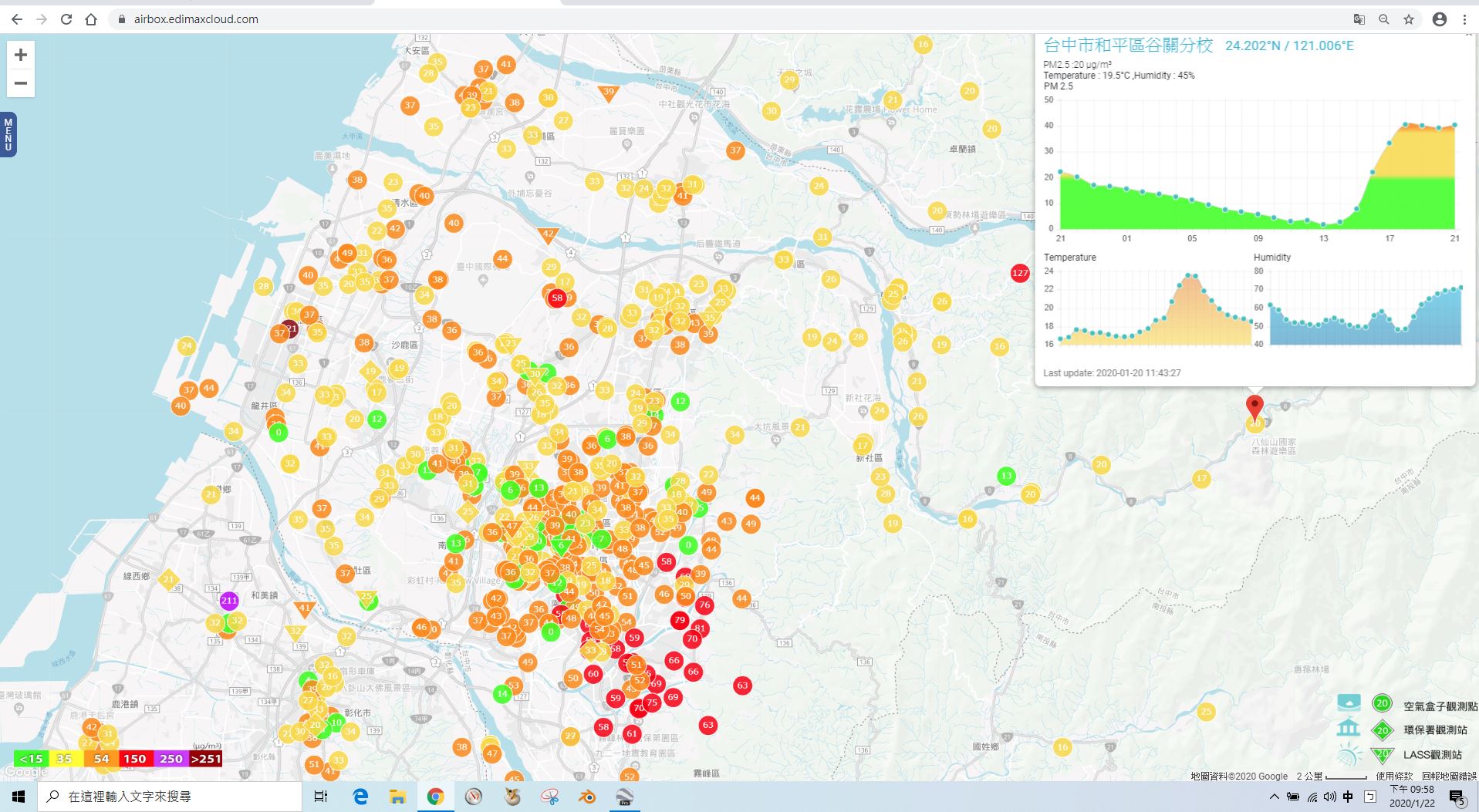Click the Windows taskbar search box
Screen dimensions: 1479x812
click(170, 797)
